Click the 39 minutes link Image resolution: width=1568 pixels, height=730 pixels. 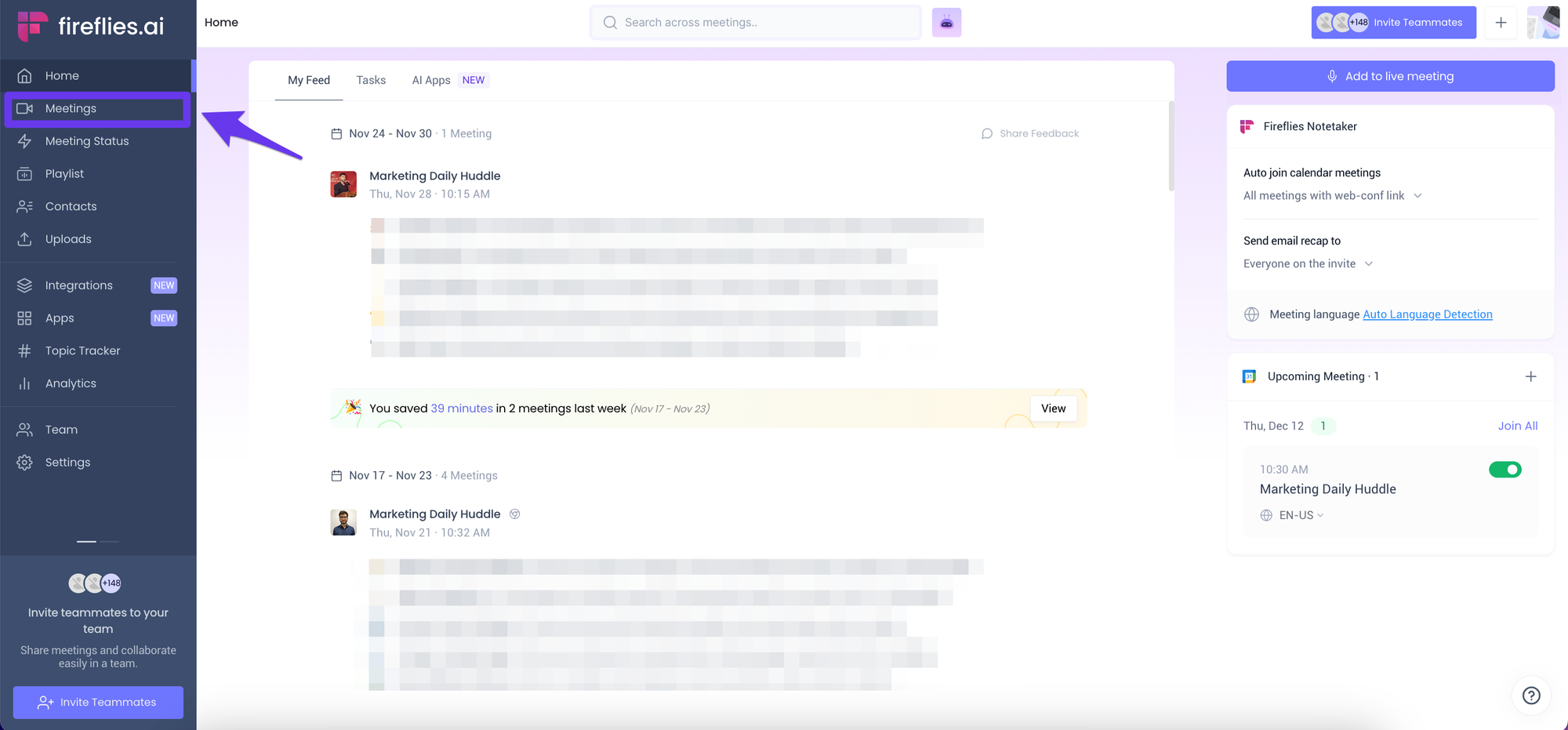462,409
